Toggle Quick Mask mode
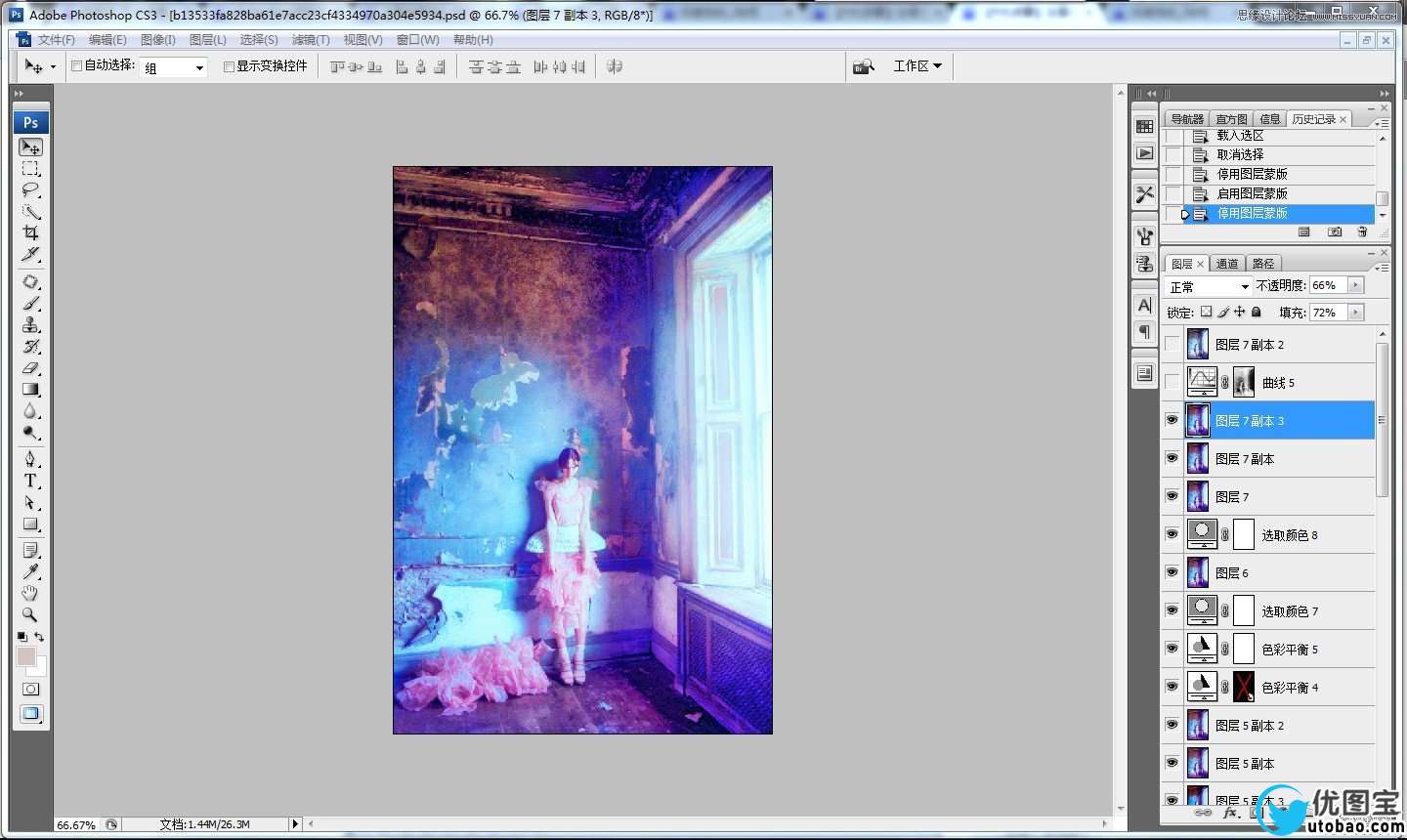The height and width of the screenshot is (840, 1407). coord(31,690)
